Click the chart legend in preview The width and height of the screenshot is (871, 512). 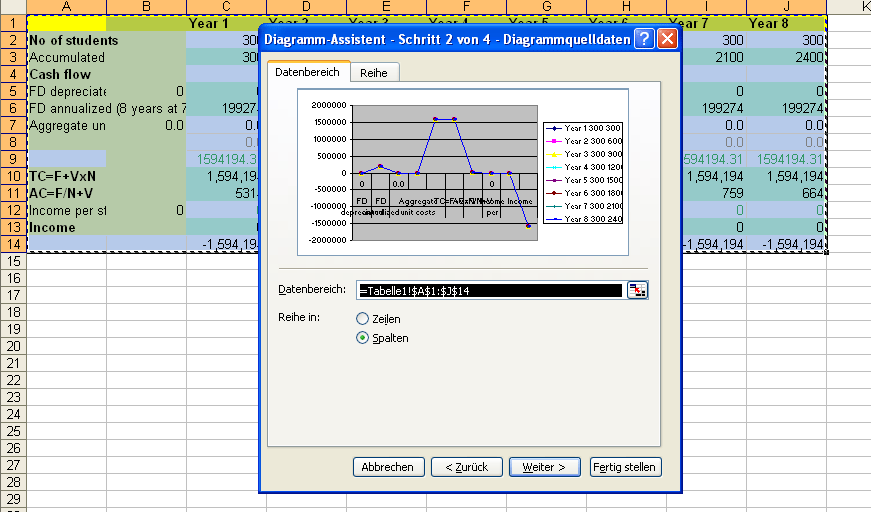[x=583, y=173]
